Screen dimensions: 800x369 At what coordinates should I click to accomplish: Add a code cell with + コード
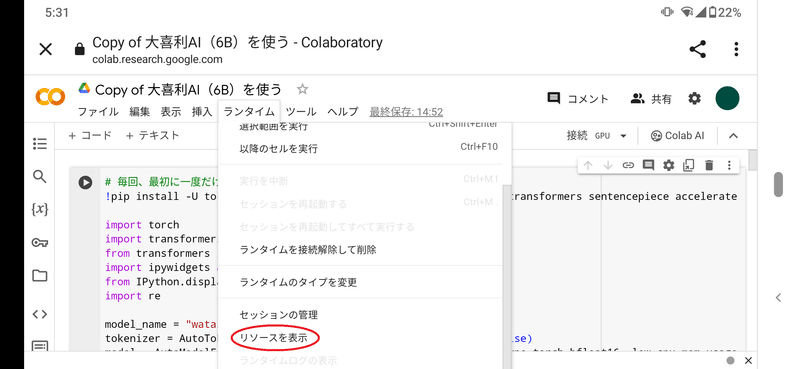coord(90,136)
